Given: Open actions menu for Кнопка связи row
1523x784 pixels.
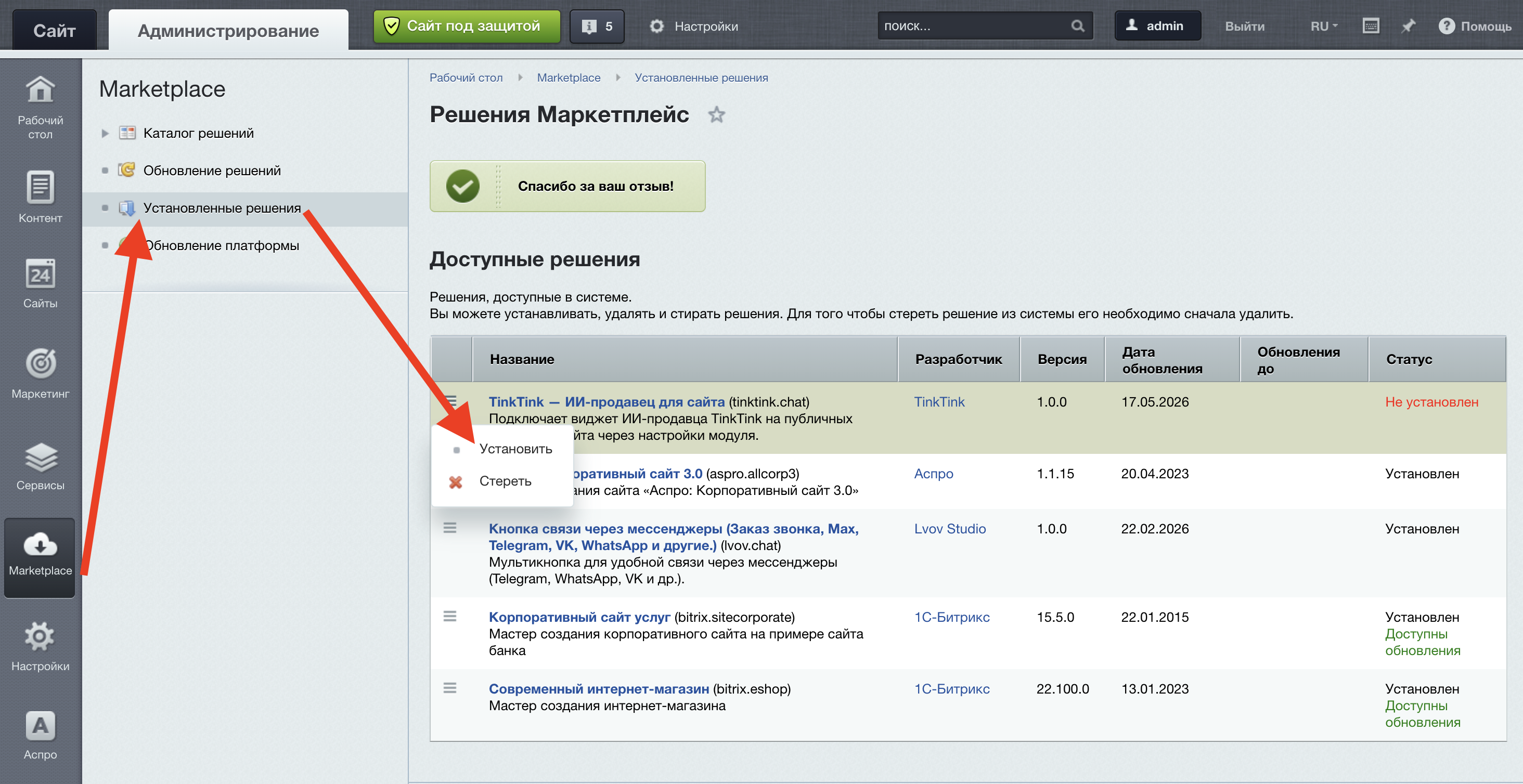Looking at the screenshot, I should point(450,528).
